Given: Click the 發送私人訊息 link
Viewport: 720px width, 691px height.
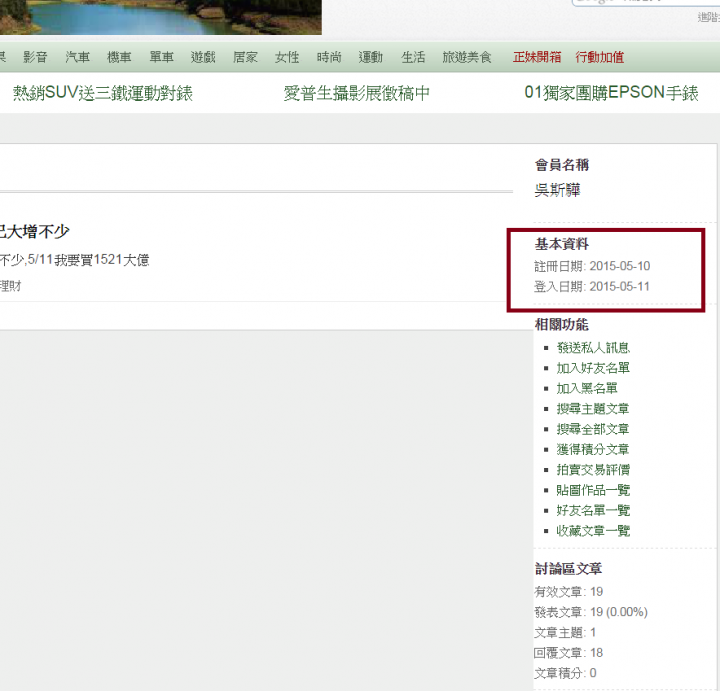Looking at the screenshot, I should click(x=593, y=348).
